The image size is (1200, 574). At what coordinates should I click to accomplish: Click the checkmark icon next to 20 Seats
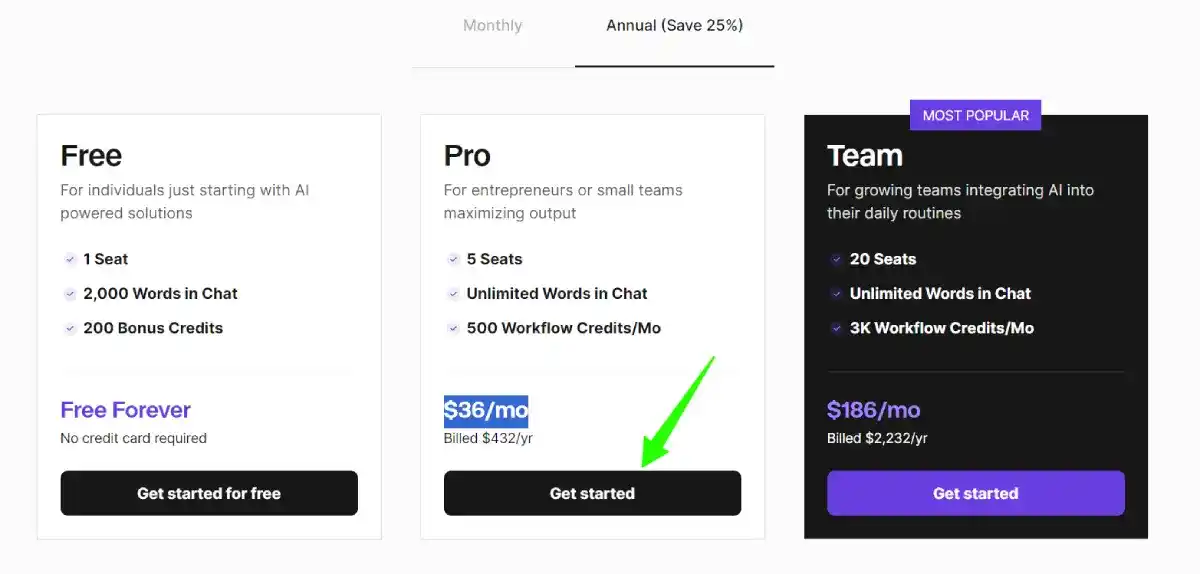tap(837, 259)
